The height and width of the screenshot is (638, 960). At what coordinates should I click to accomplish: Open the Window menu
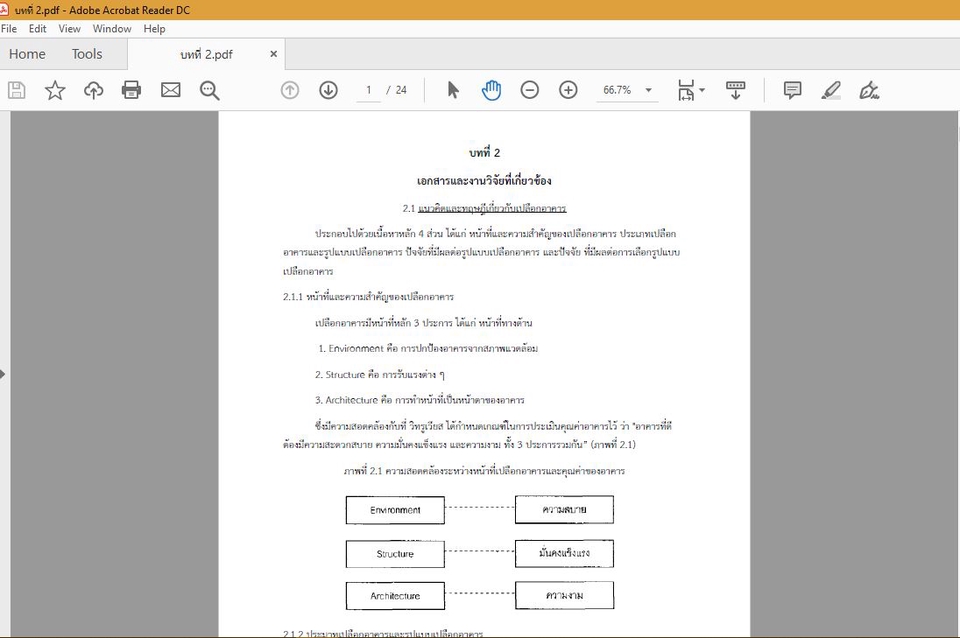112,29
